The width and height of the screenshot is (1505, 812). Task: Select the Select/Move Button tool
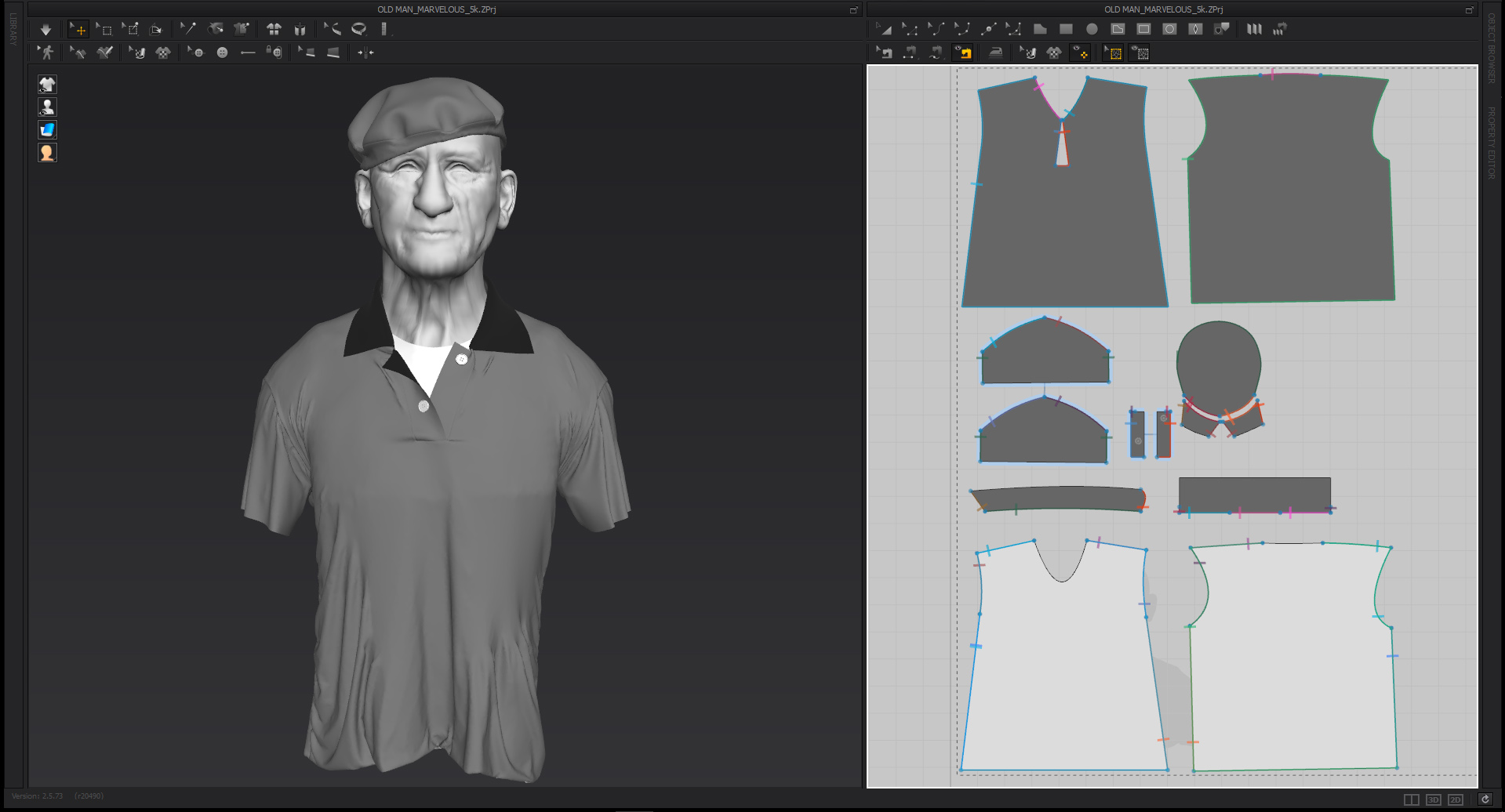click(x=195, y=53)
